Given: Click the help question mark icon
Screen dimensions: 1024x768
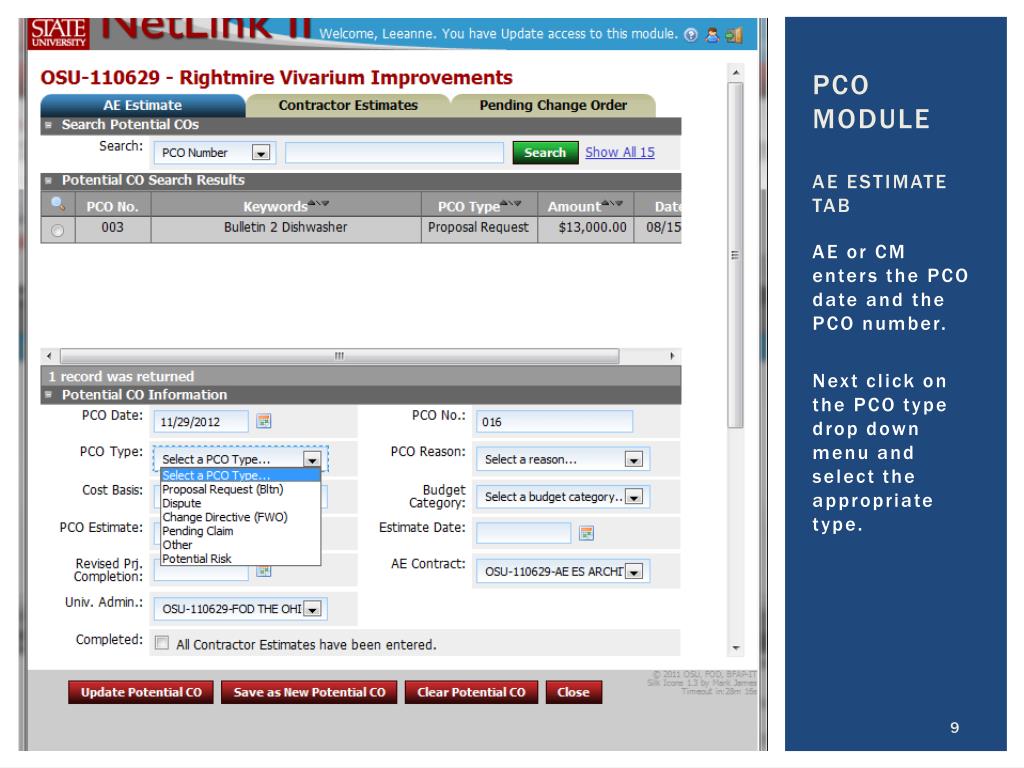Looking at the screenshot, I should tap(691, 35).
